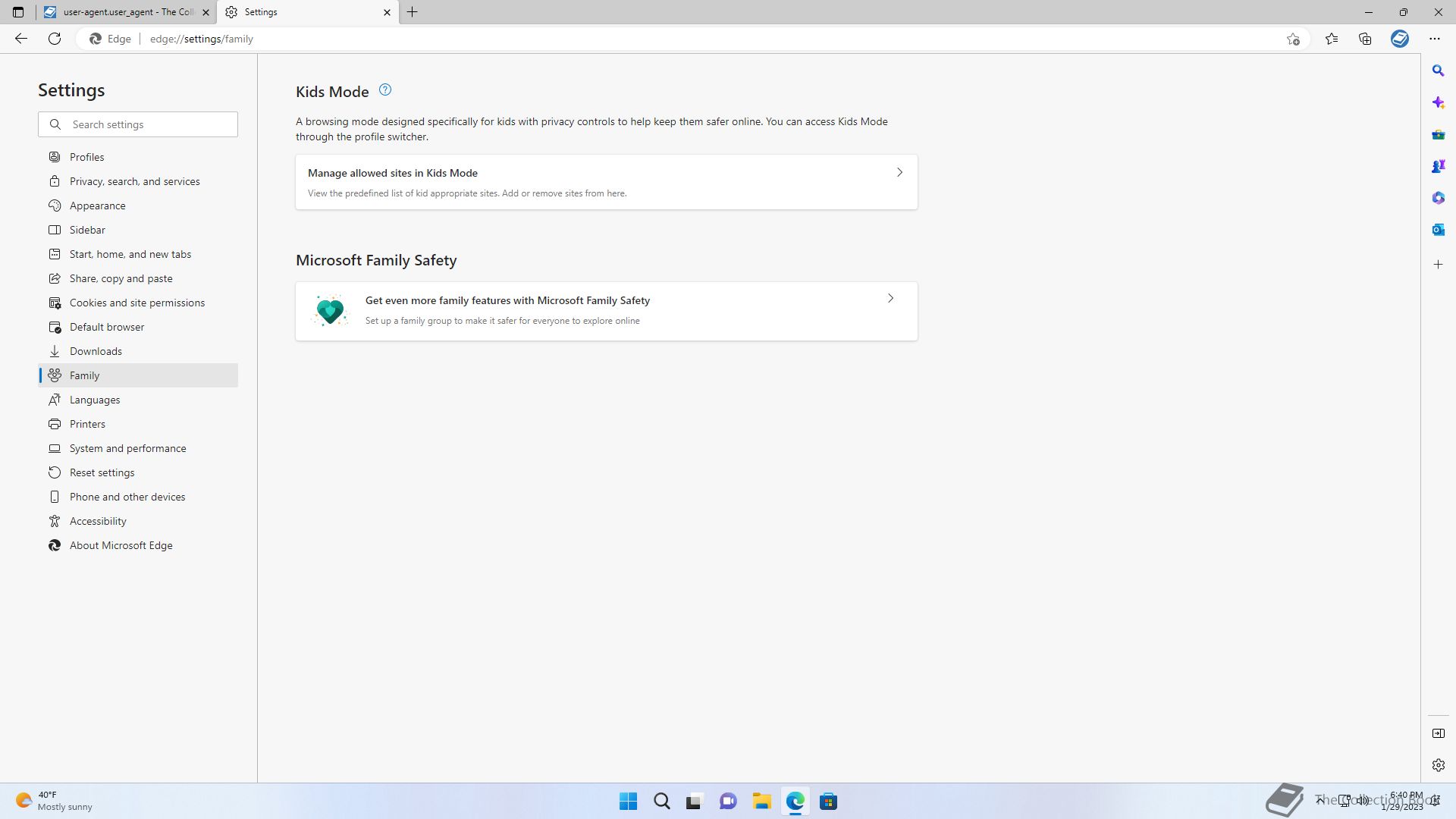
Task: Open sidebar customize gear icon
Action: coord(1439,765)
